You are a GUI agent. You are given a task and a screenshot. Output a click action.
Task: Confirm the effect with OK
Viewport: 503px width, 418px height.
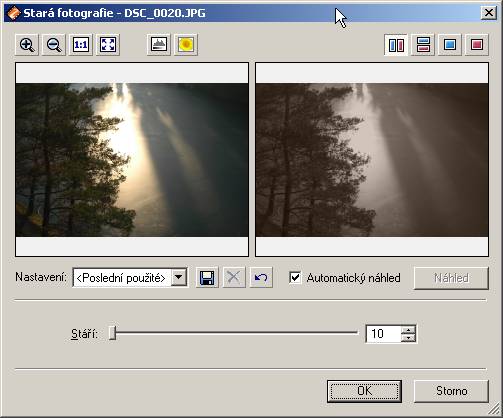364,391
